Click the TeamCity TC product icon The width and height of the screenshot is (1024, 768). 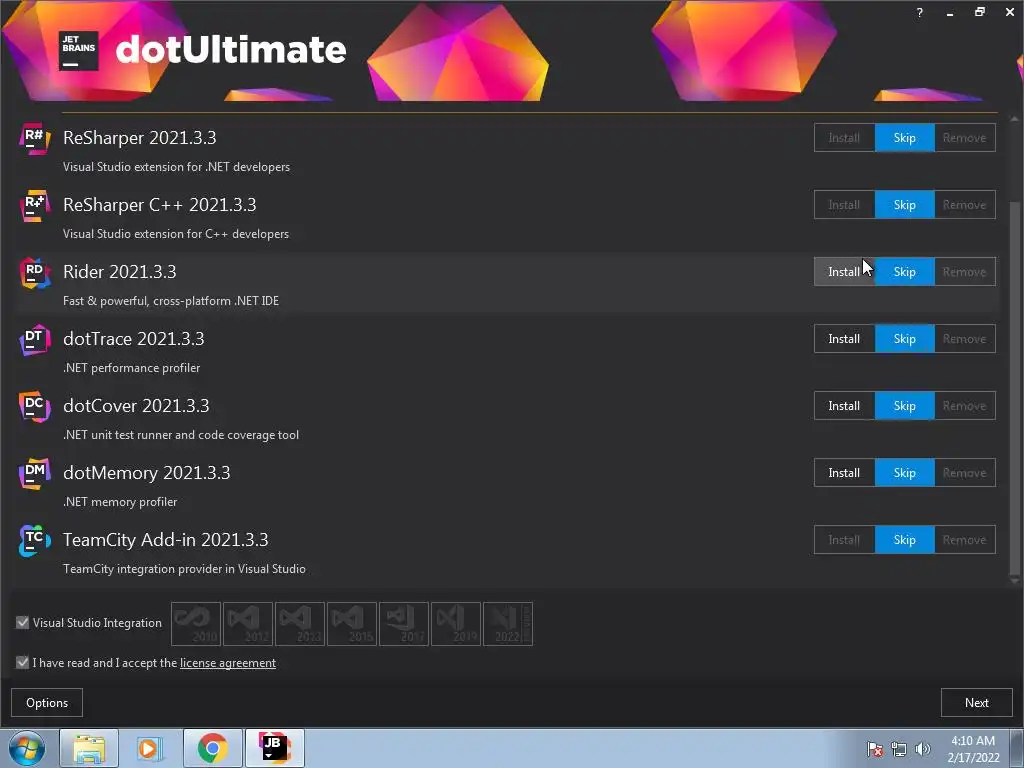tap(35, 541)
